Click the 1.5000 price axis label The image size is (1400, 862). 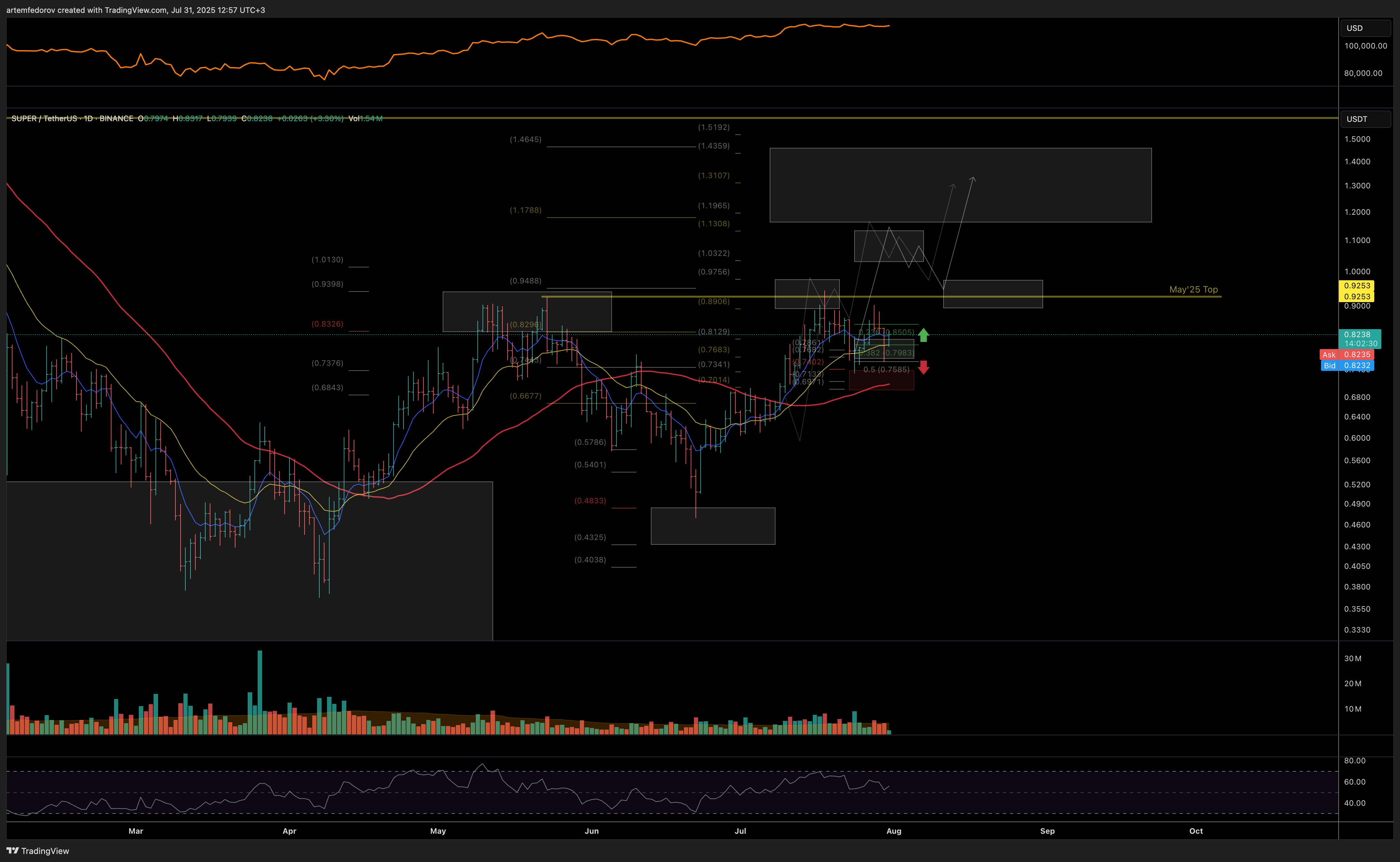(x=1357, y=139)
